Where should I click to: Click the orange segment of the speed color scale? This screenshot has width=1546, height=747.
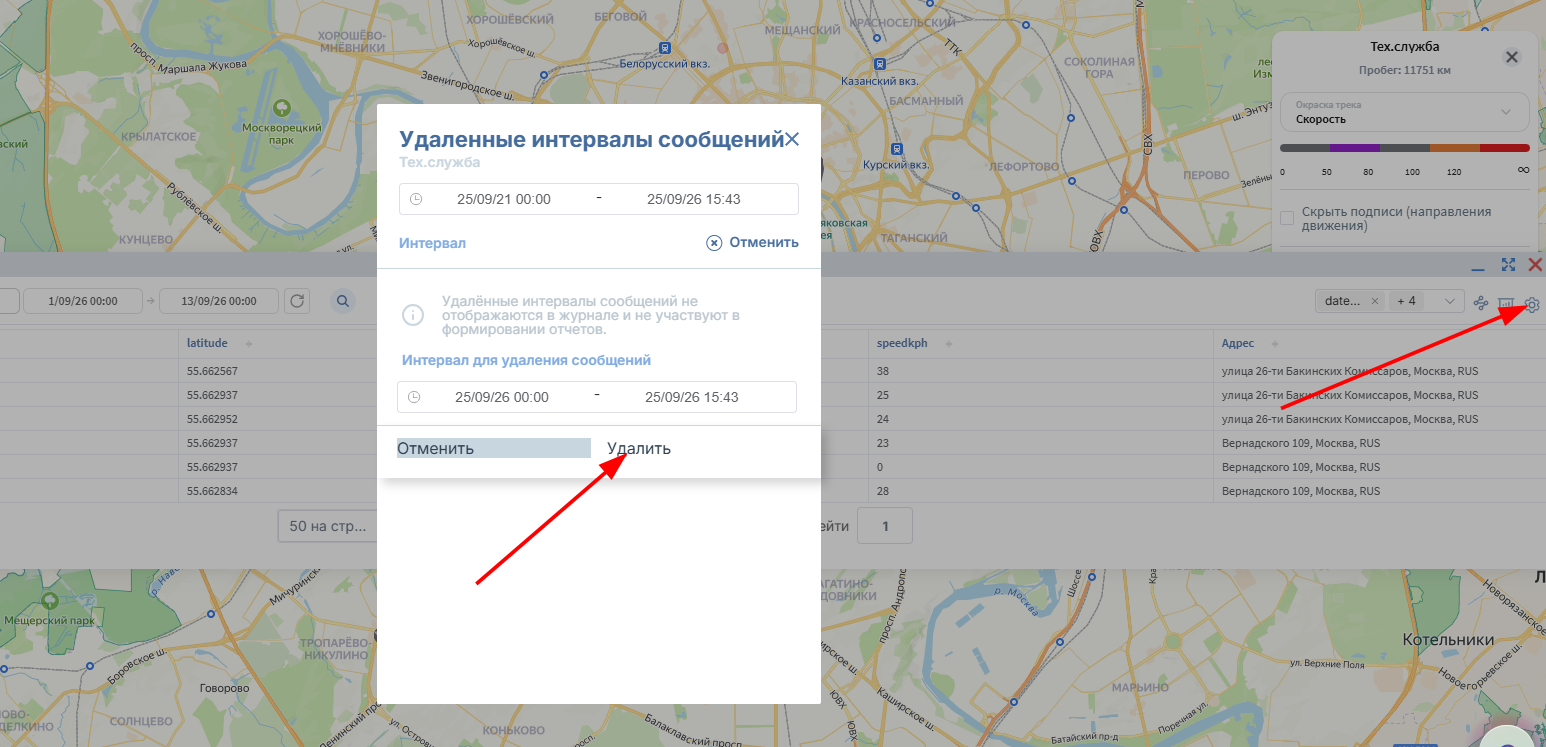pos(1455,148)
